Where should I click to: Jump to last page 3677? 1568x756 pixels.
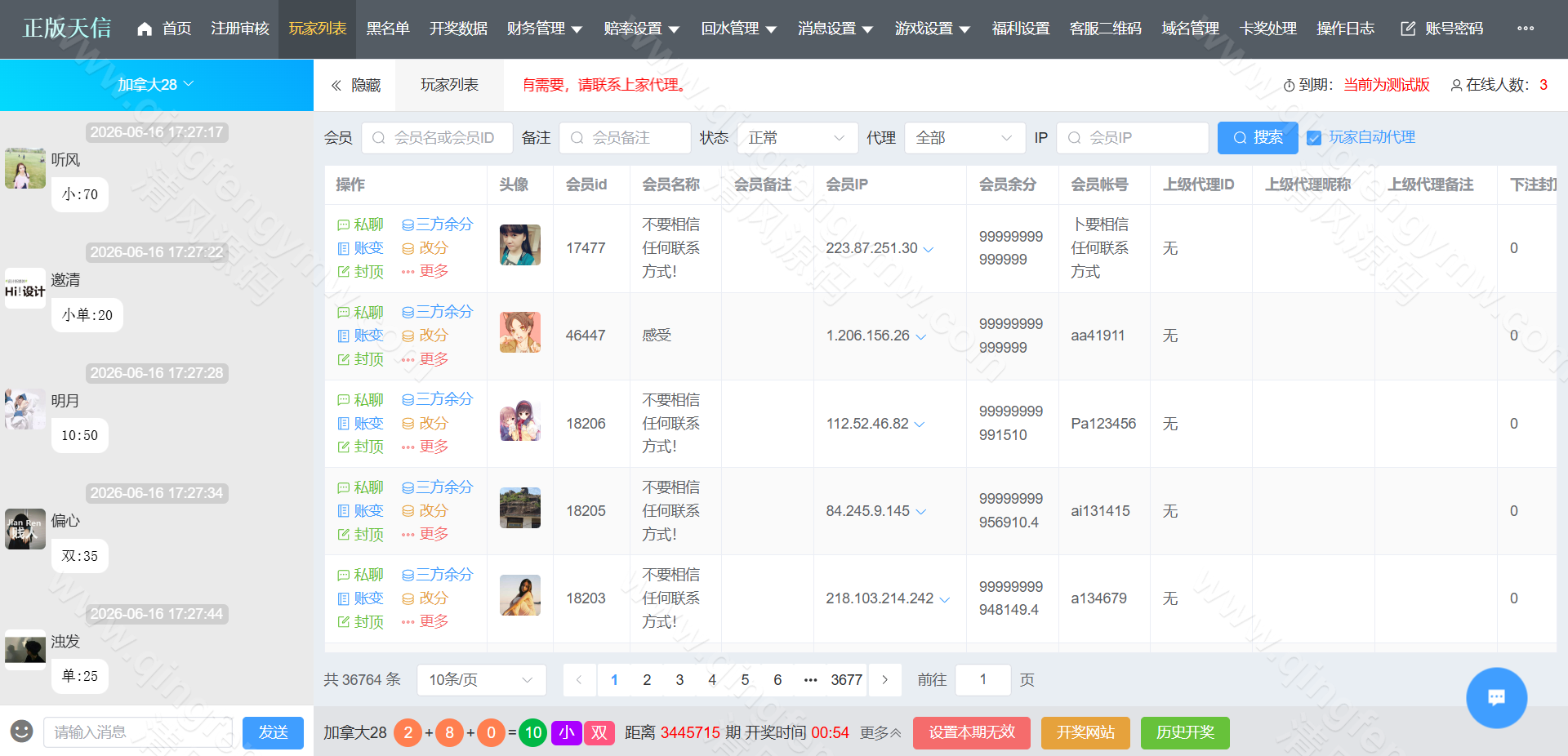pyautogui.click(x=847, y=680)
